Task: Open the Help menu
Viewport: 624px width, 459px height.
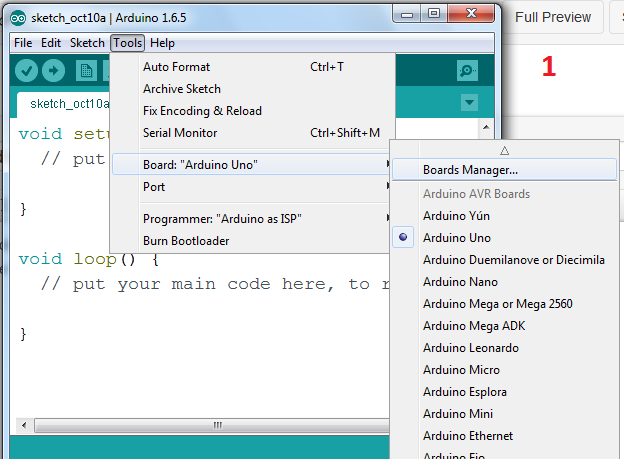Action: (162, 43)
